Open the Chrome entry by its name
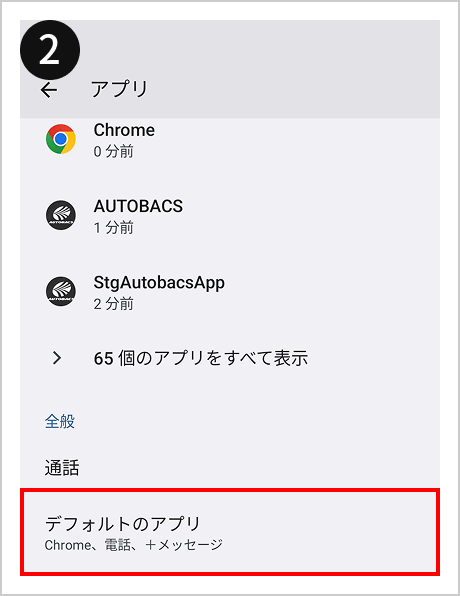The width and height of the screenshot is (460, 596). coord(124,130)
